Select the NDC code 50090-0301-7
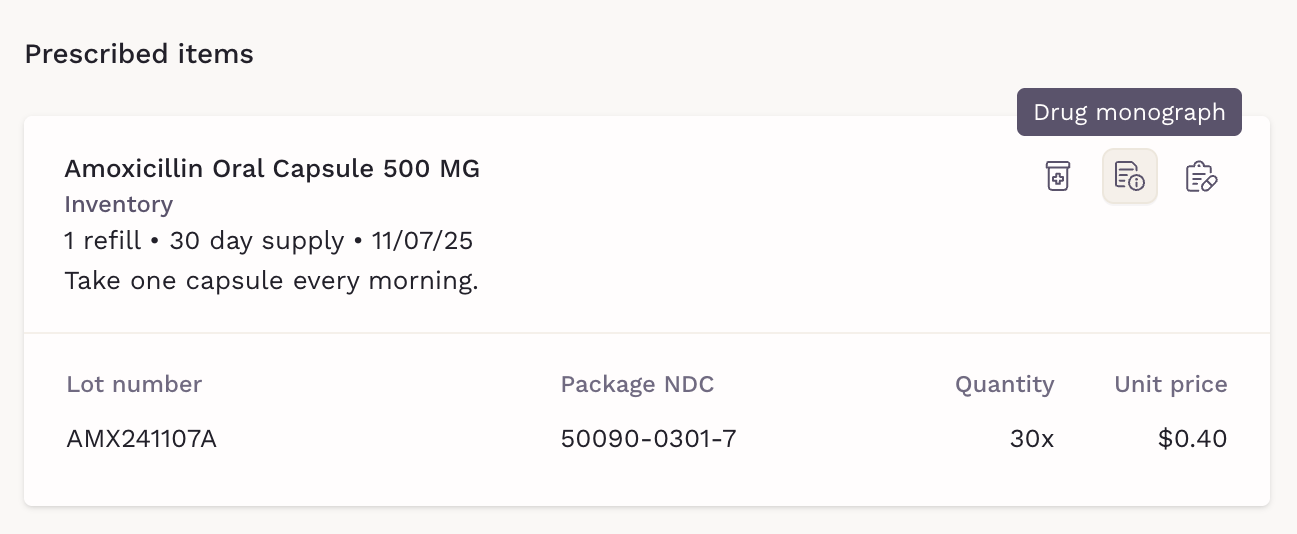The height and width of the screenshot is (534, 1297). [x=648, y=439]
